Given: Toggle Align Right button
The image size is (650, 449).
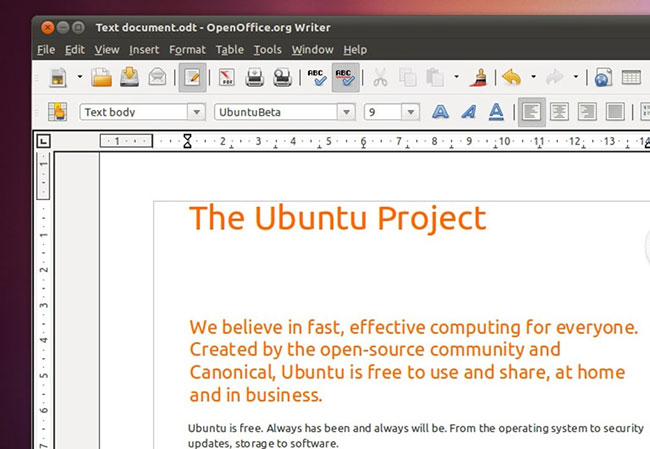Looking at the screenshot, I should (587, 112).
